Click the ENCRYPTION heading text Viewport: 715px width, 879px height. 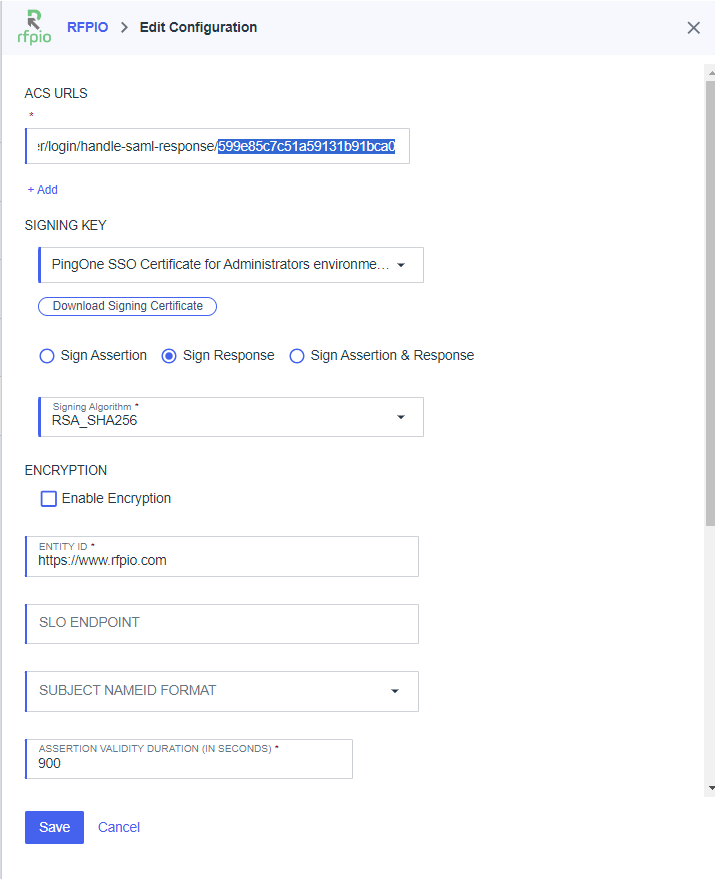tap(66, 470)
